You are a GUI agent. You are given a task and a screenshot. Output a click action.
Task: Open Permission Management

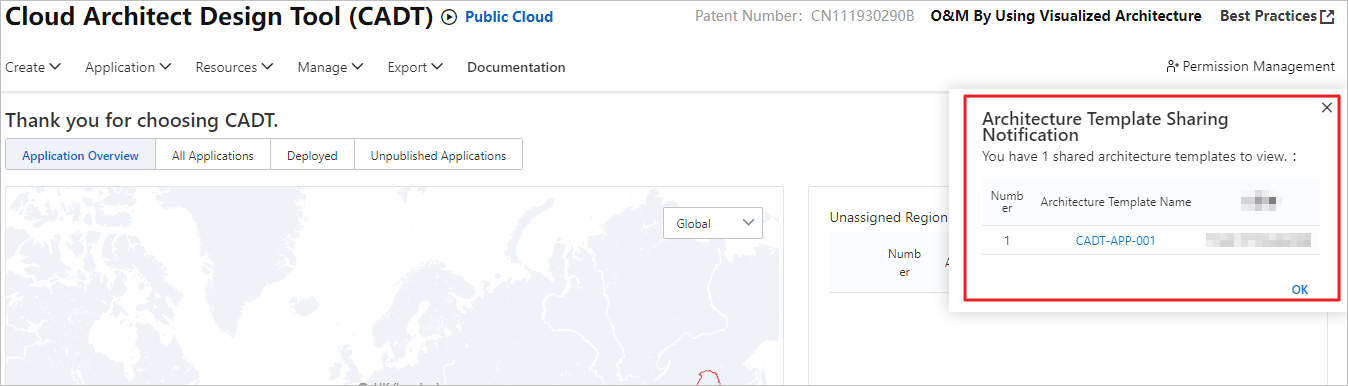point(1250,66)
